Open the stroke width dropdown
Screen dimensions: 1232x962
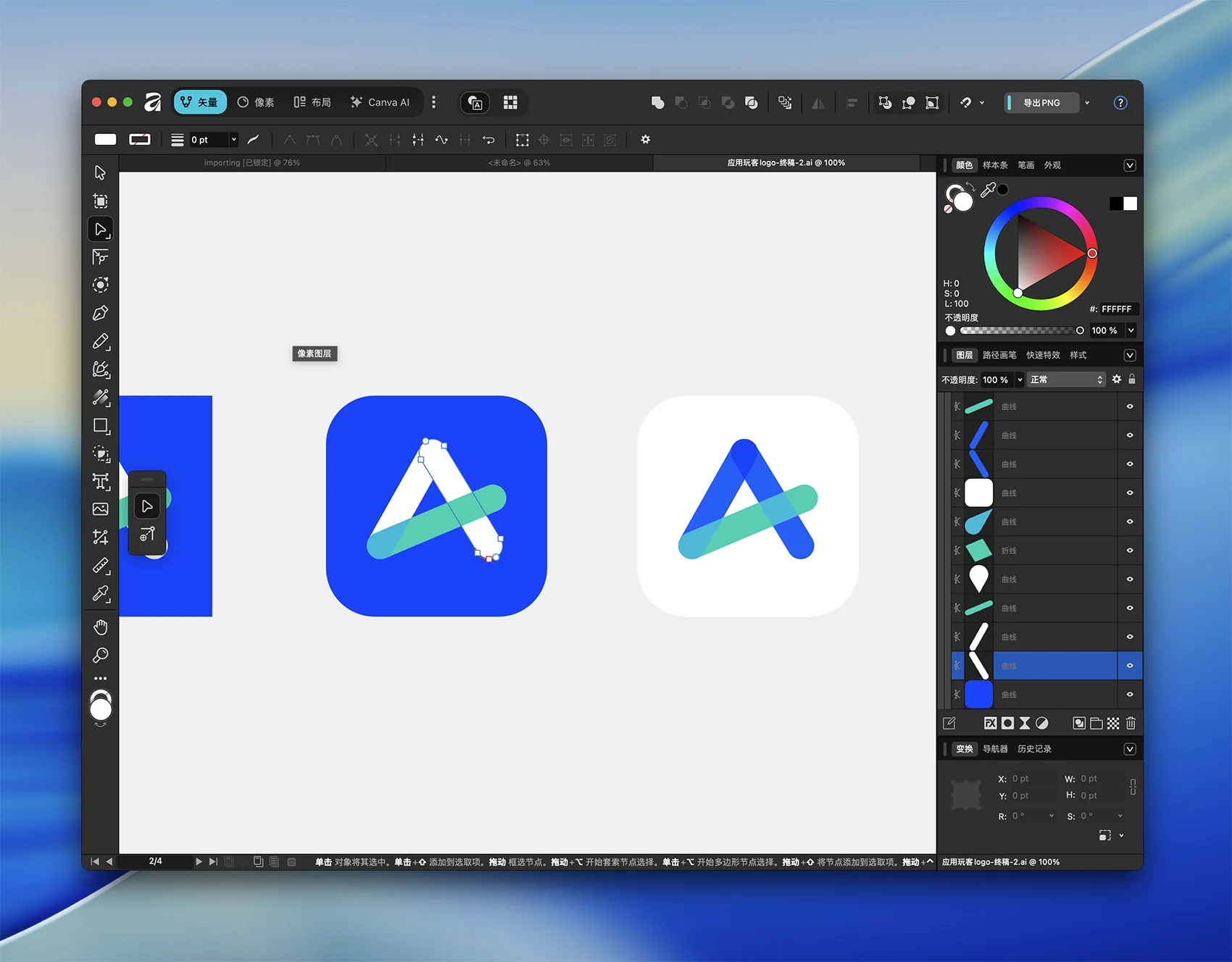coord(234,140)
